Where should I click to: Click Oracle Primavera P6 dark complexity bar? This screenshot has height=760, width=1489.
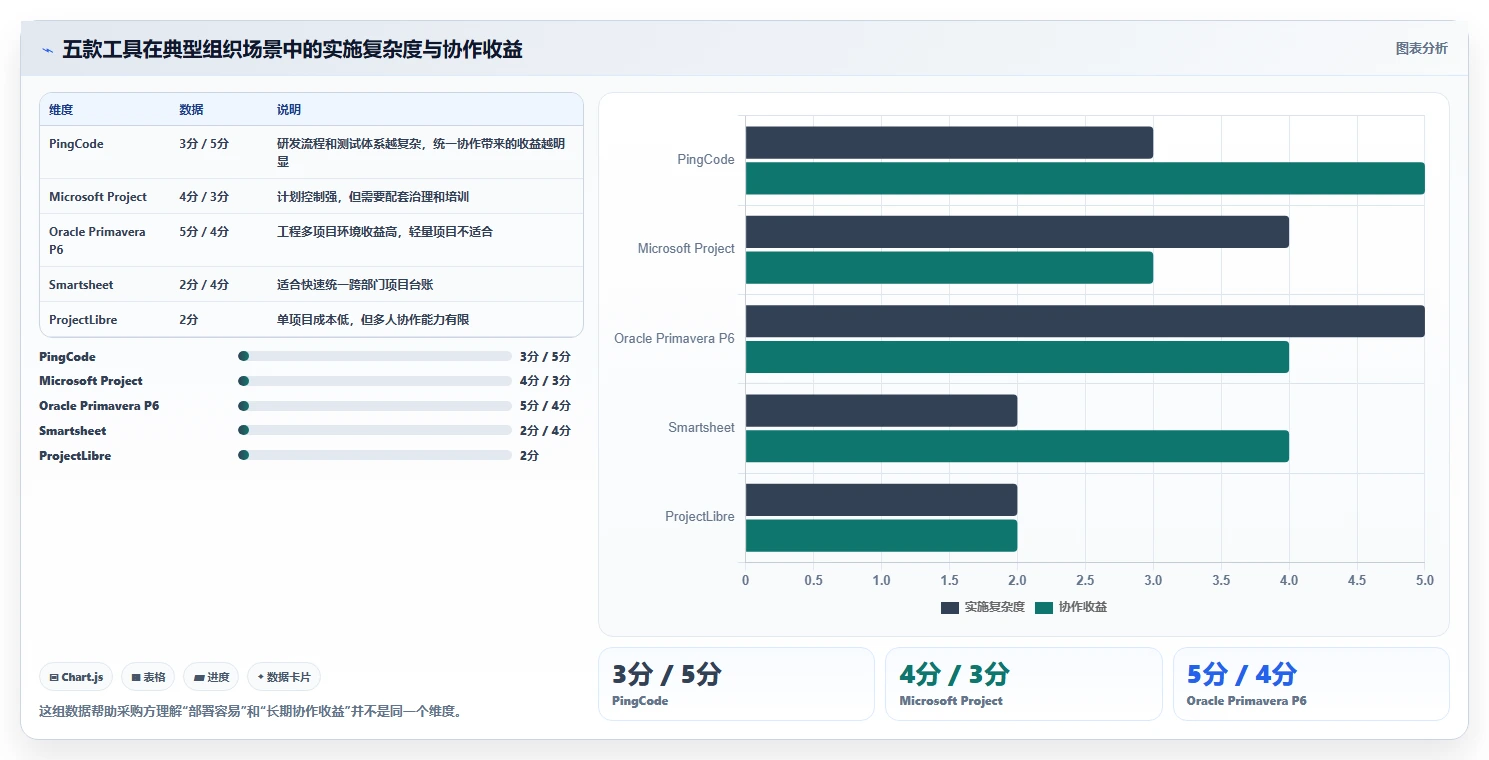1085,321
